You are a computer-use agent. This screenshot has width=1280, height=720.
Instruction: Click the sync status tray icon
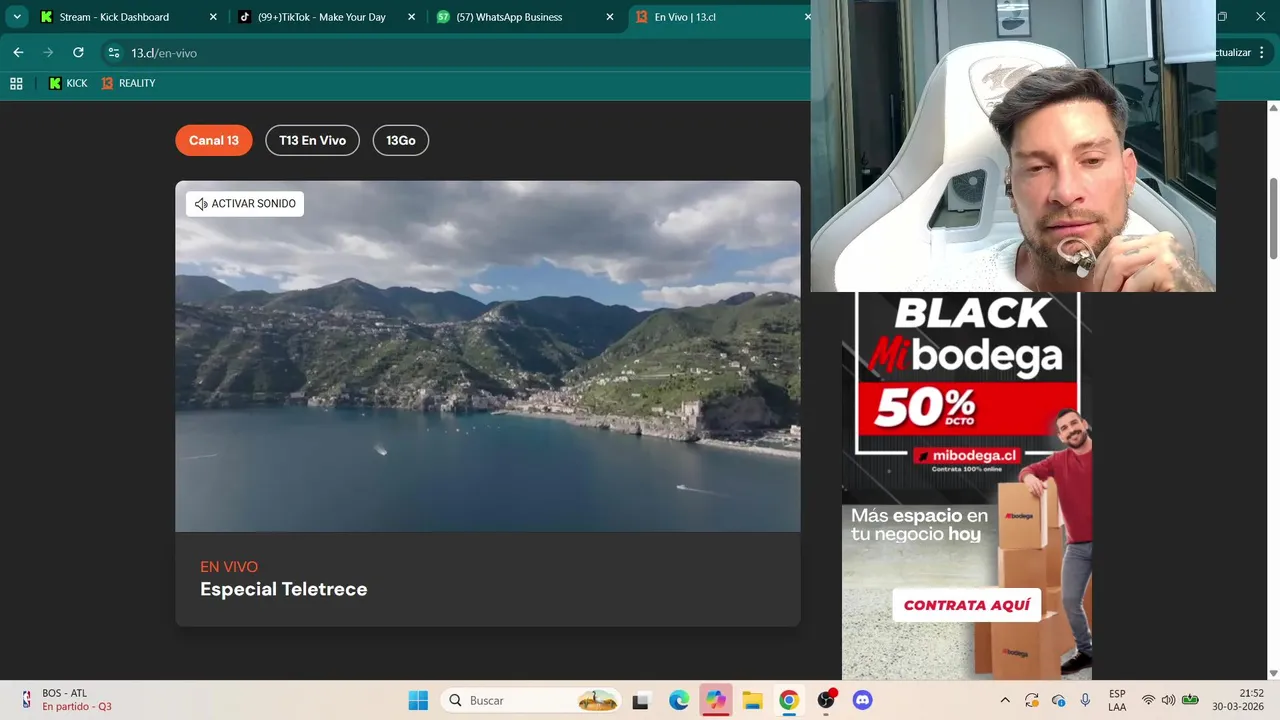pos(1032,701)
